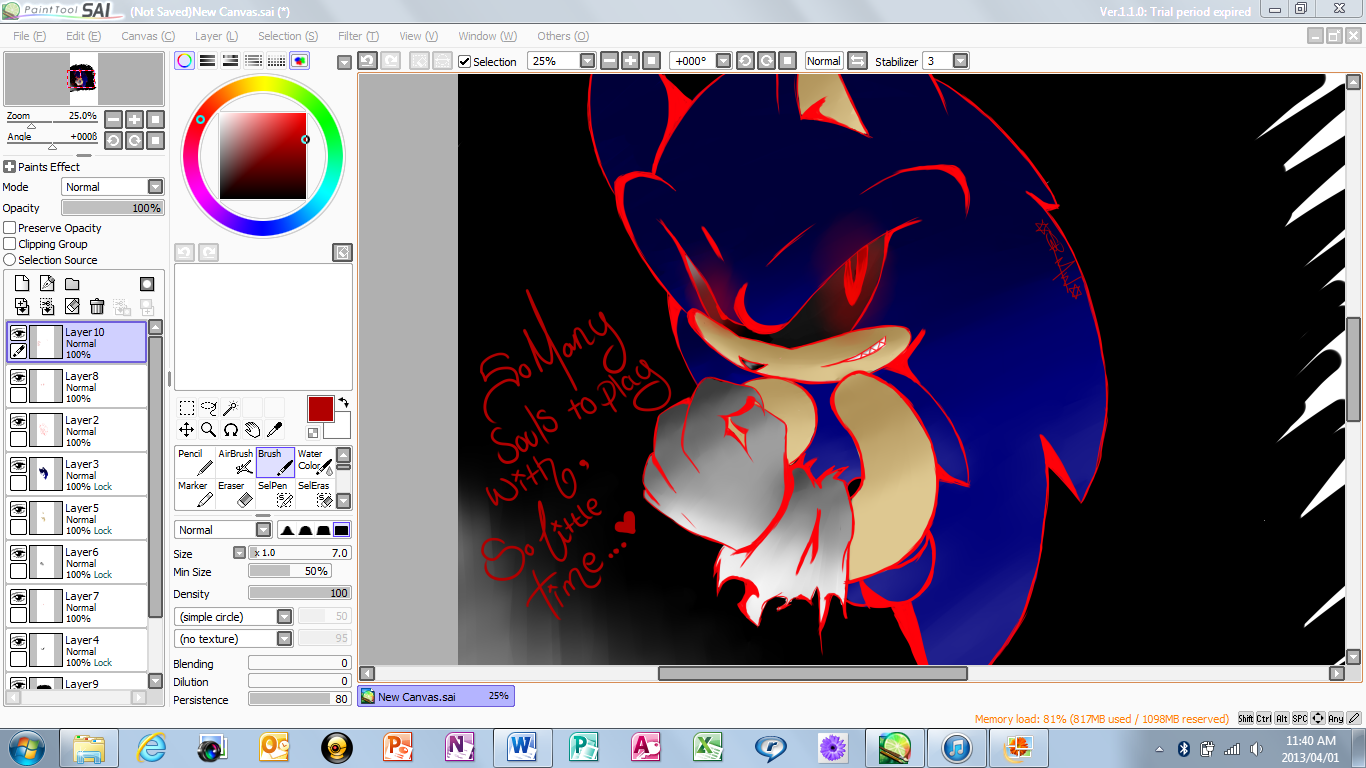The image size is (1366, 768).
Task: Open the brush Size multiplier dropdown
Action: click(239, 553)
